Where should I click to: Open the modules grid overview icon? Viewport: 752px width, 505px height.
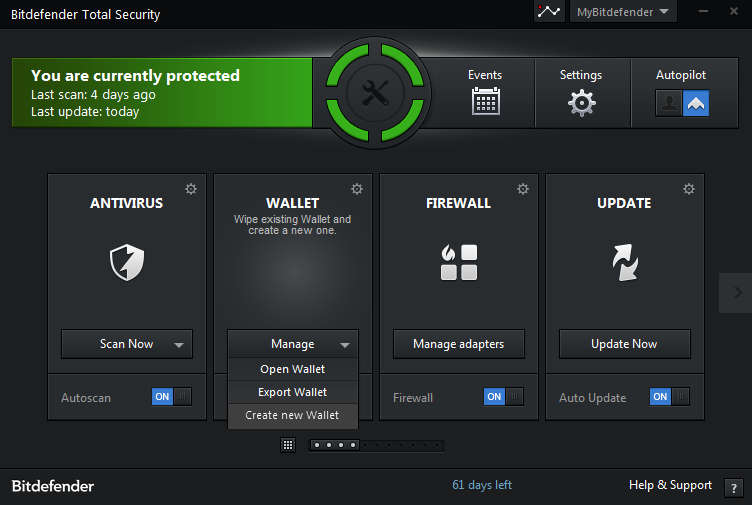(x=288, y=445)
